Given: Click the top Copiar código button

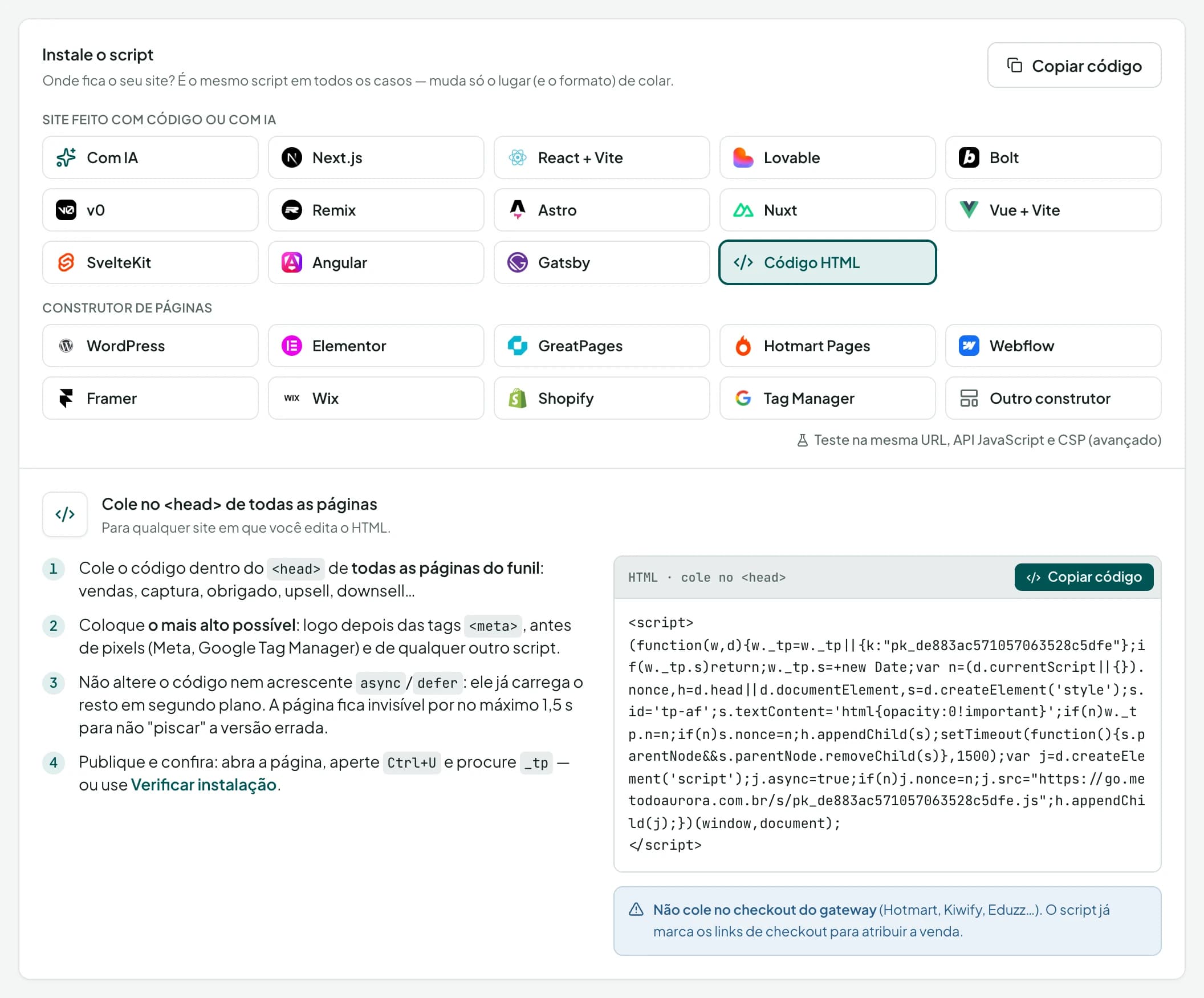Looking at the screenshot, I should [1074, 66].
